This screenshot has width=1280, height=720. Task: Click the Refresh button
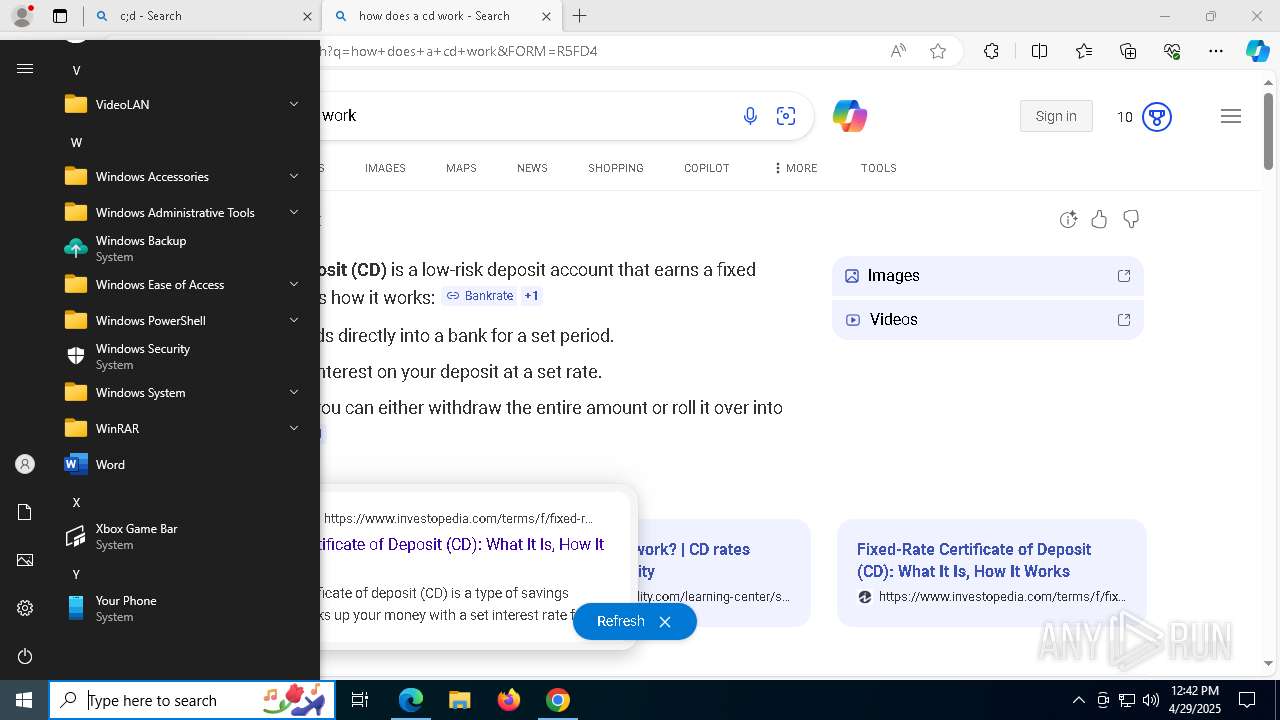tap(621, 621)
